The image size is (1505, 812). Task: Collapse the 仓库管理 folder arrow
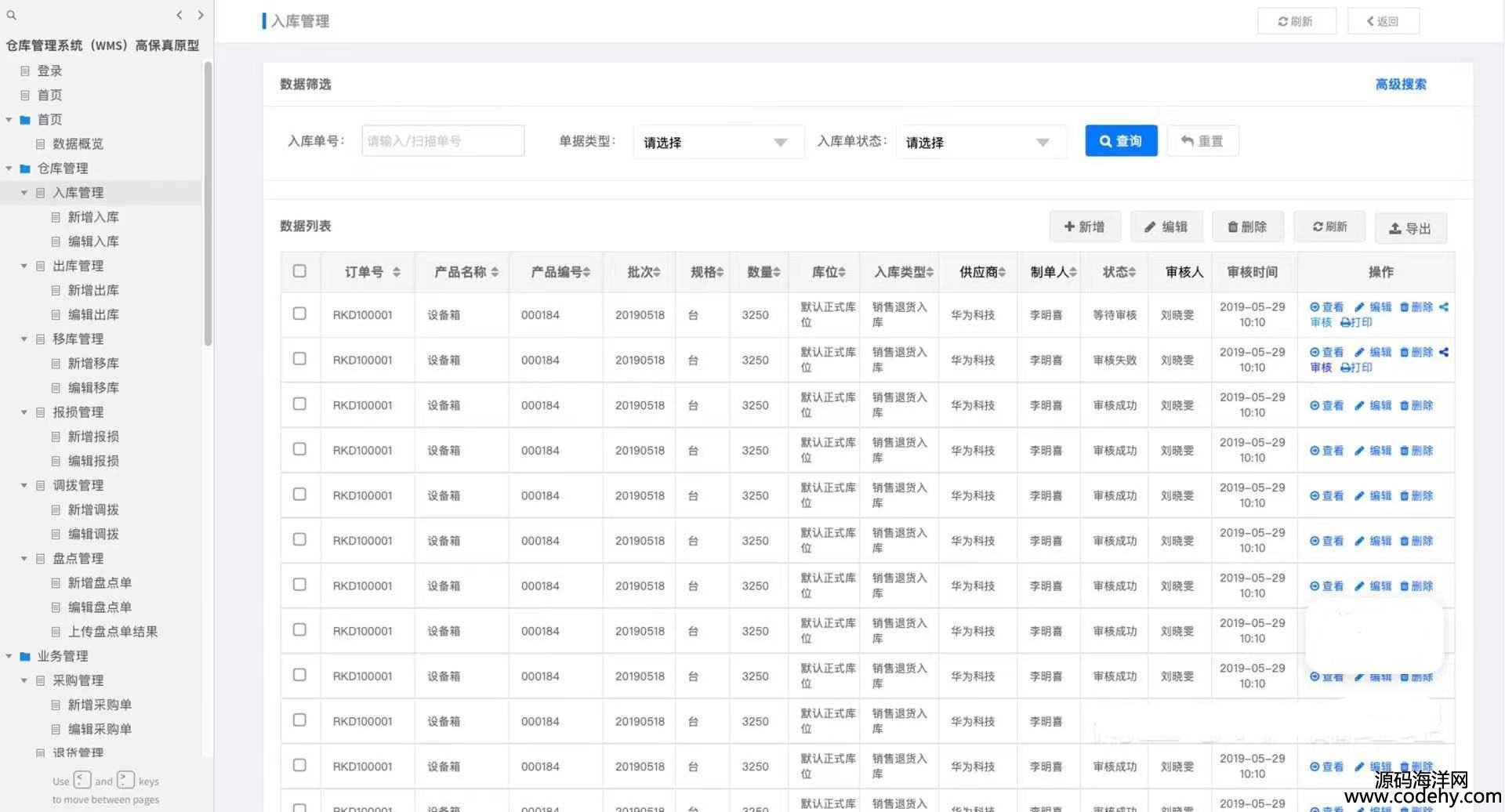[9, 169]
